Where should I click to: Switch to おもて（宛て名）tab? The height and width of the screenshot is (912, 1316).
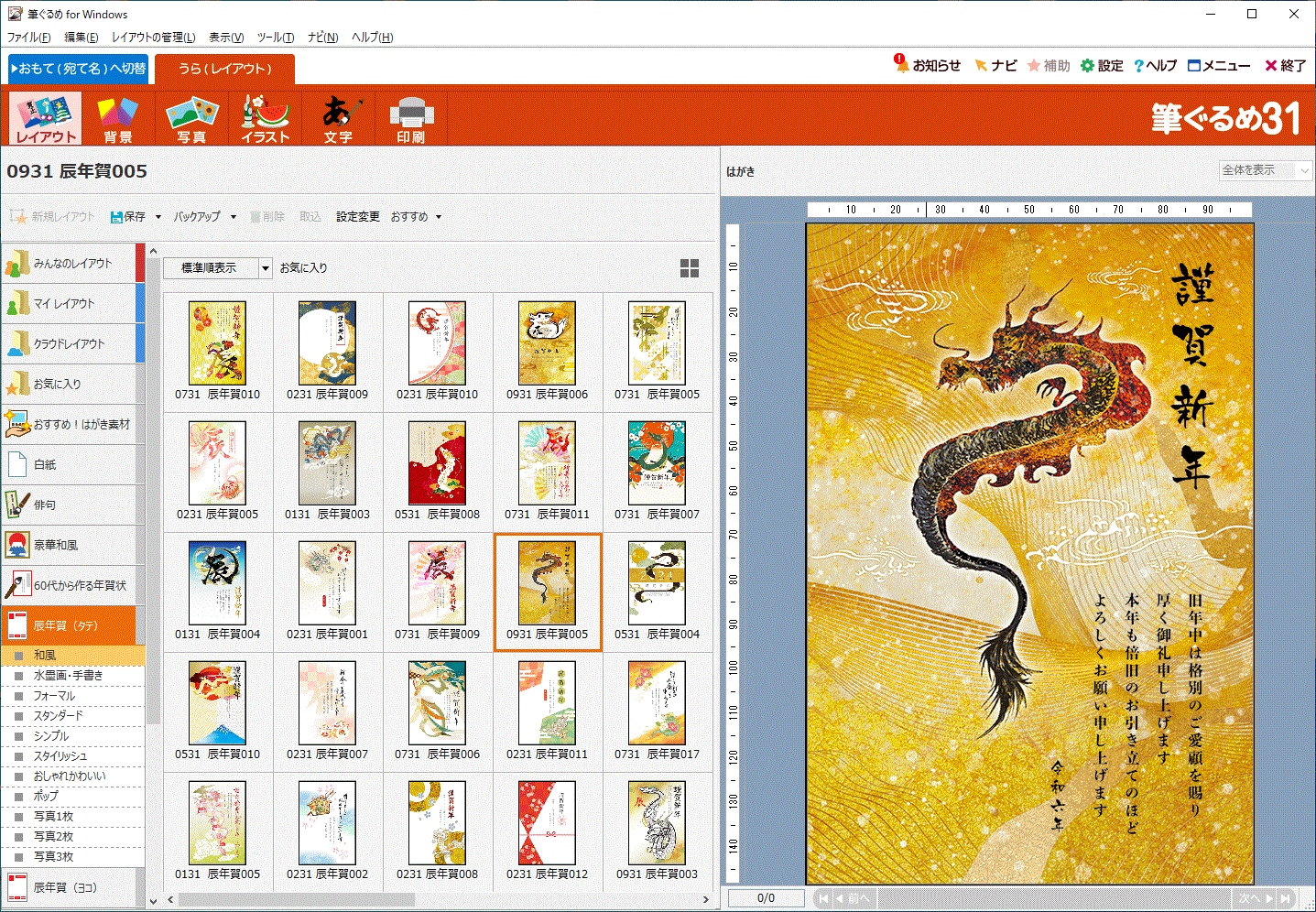pos(78,69)
